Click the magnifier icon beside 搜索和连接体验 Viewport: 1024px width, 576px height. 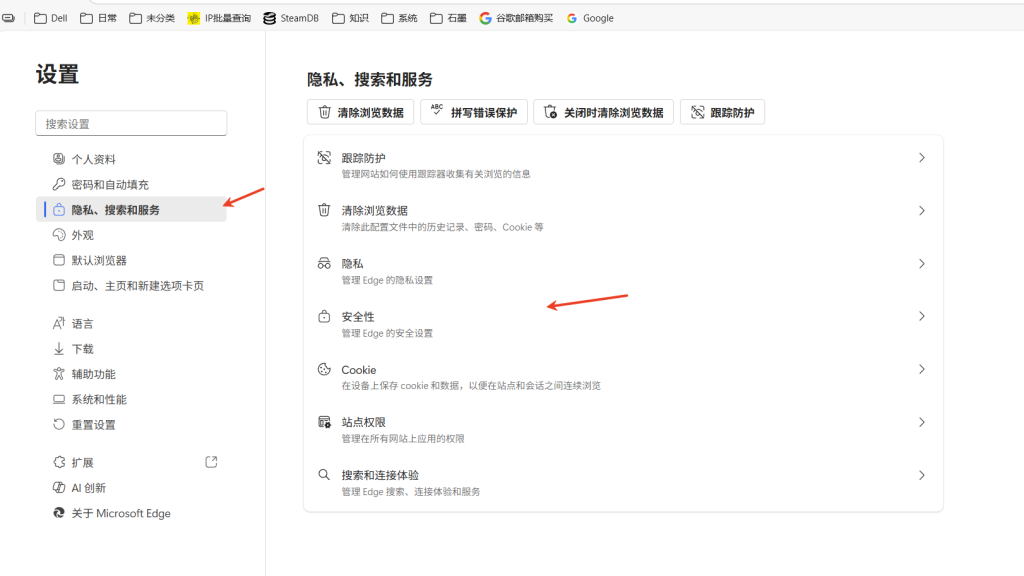pyautogui.click(x=324, y=476)
